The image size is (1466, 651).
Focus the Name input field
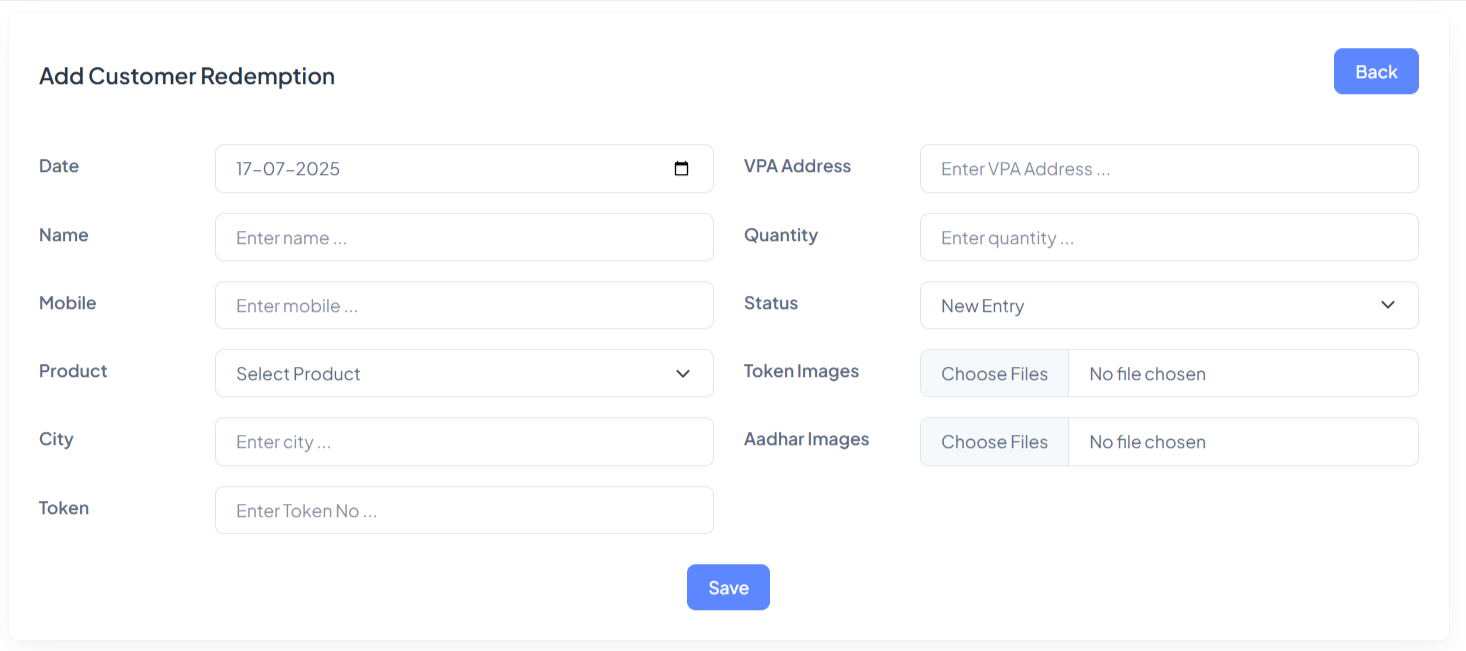click(464, 237)
